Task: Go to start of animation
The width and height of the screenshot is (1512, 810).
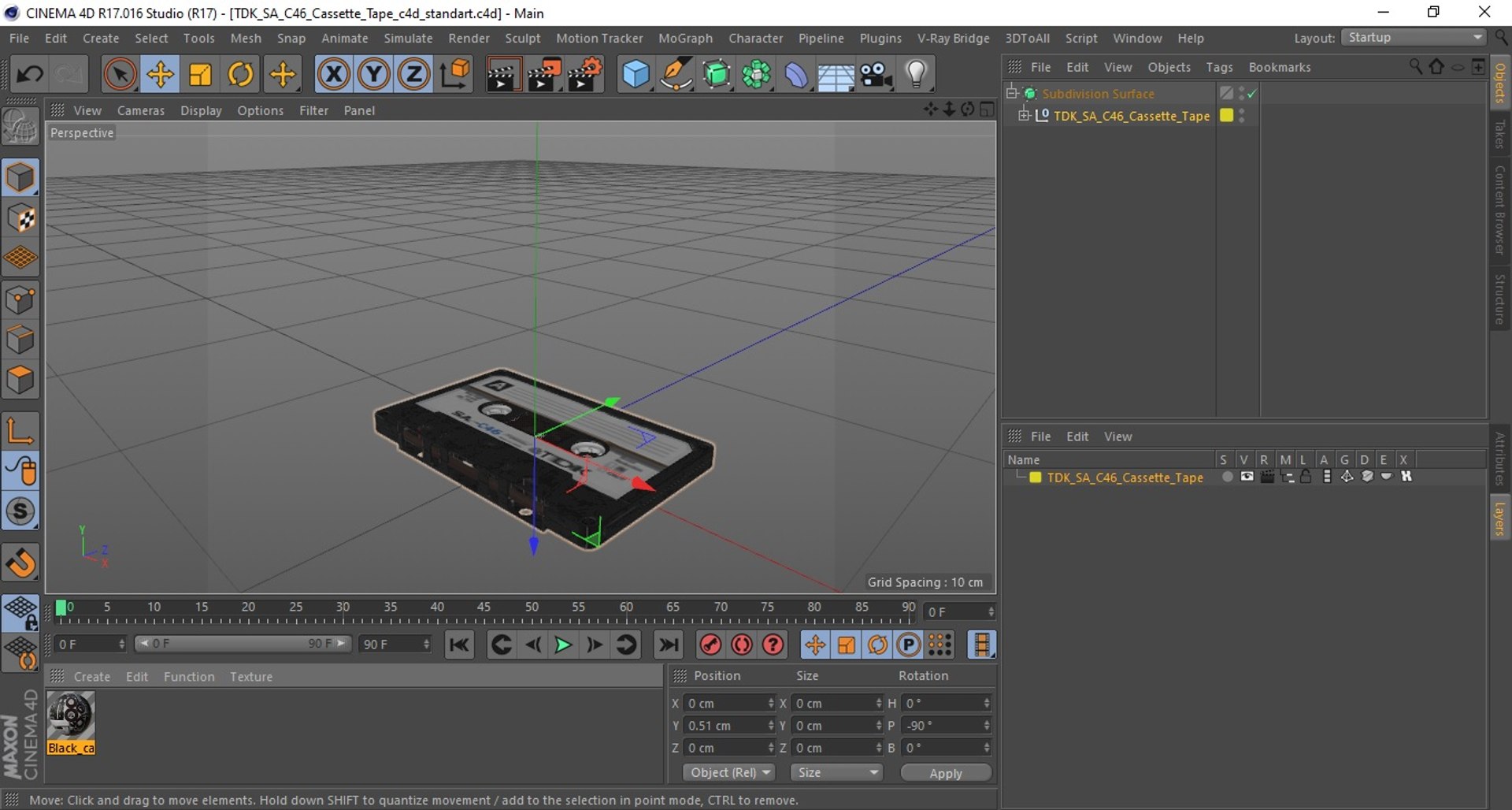Action: click(459, 645)
